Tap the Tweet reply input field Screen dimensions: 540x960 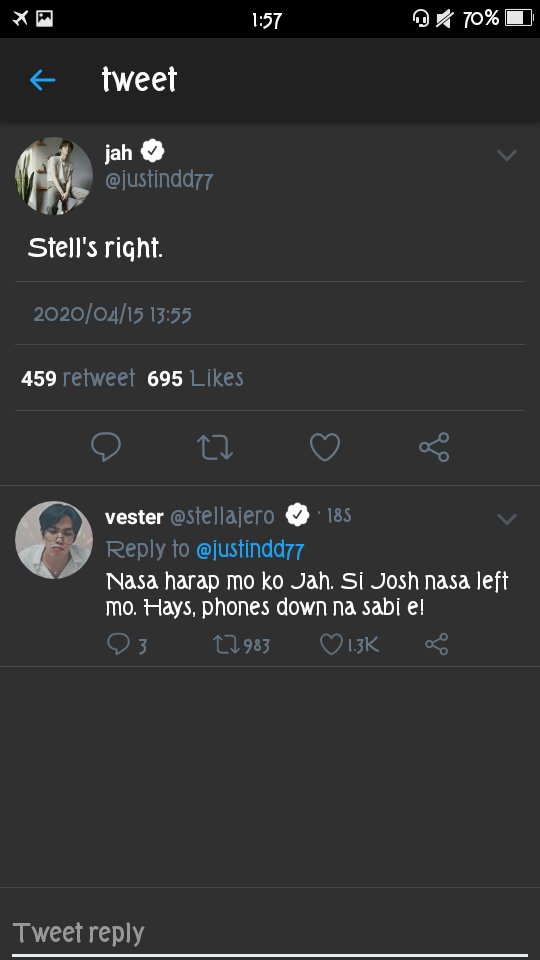tap(270, 934)
